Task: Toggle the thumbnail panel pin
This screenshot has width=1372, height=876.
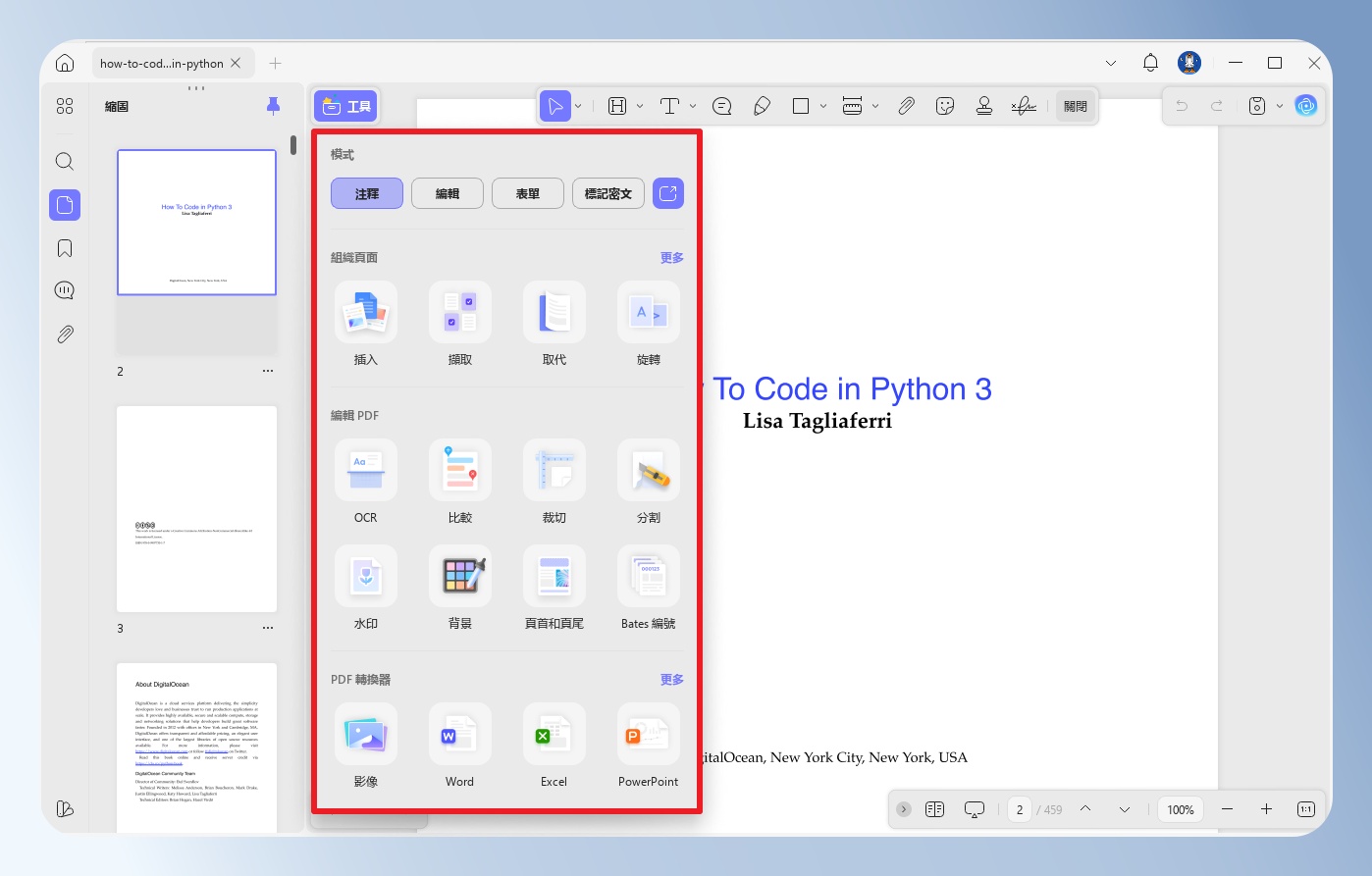Action: click(274, 106)
